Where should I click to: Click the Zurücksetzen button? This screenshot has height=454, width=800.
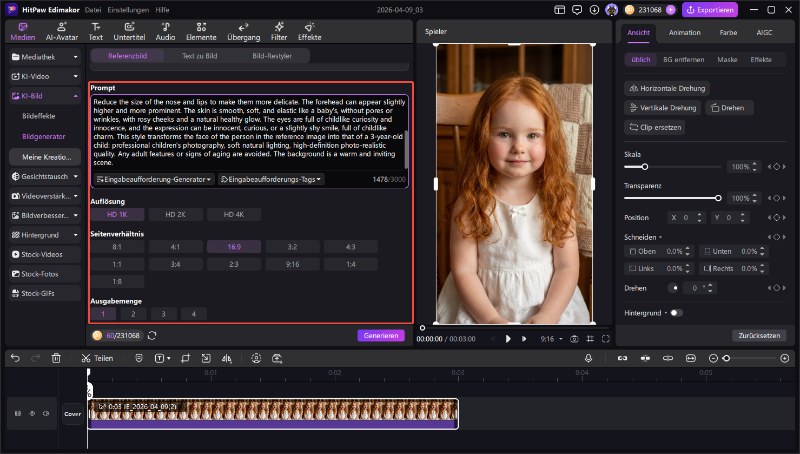(758, 335)
